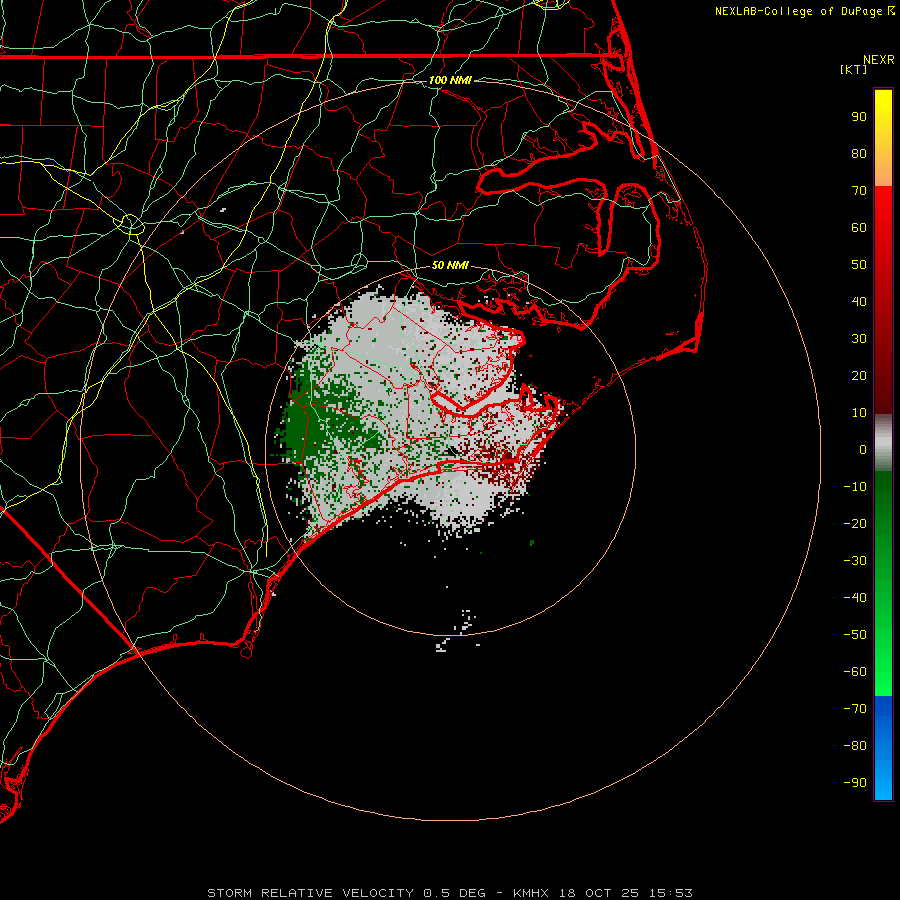900x900 pixels.
Task: Click the [KT] units label
Action: coord(853,69)
